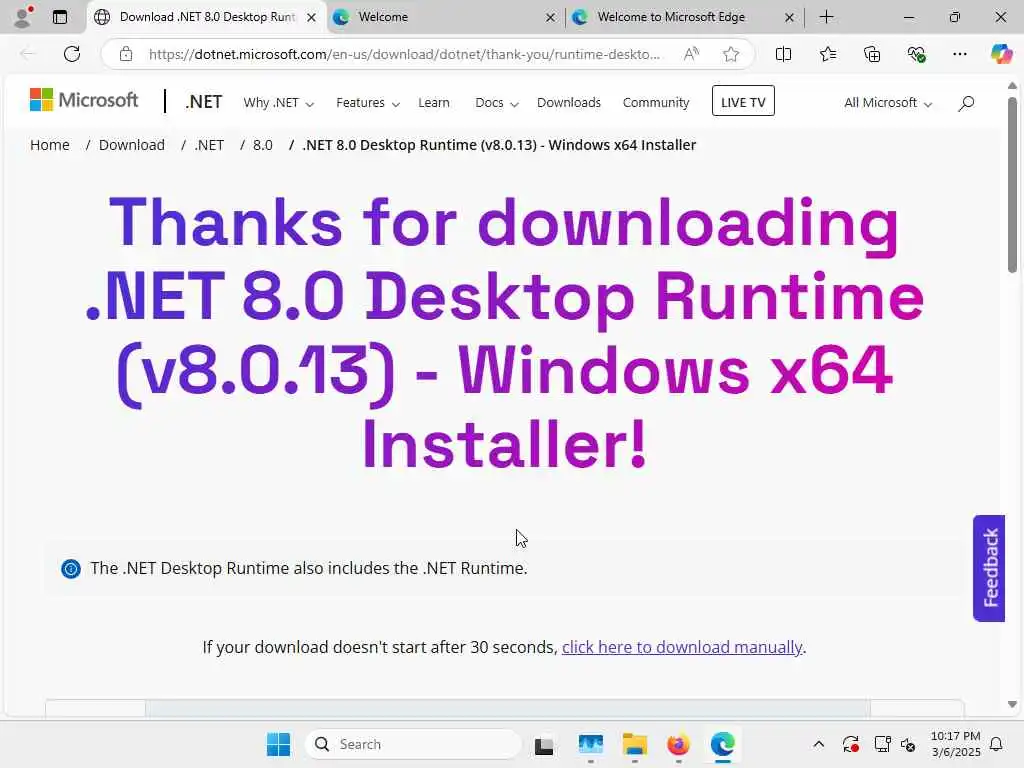Go to the Downloads page

pyautogui.click(x=568, y=103)
